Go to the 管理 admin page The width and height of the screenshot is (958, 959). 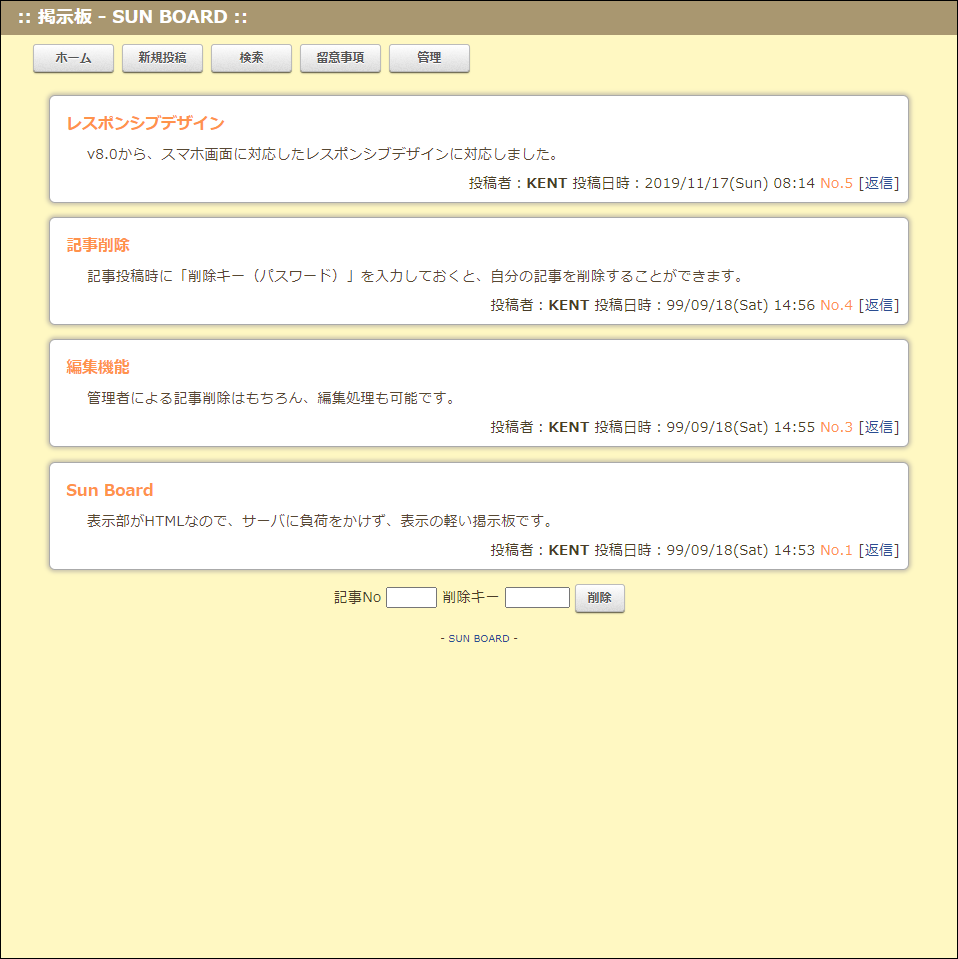click(x=429, y=59)
